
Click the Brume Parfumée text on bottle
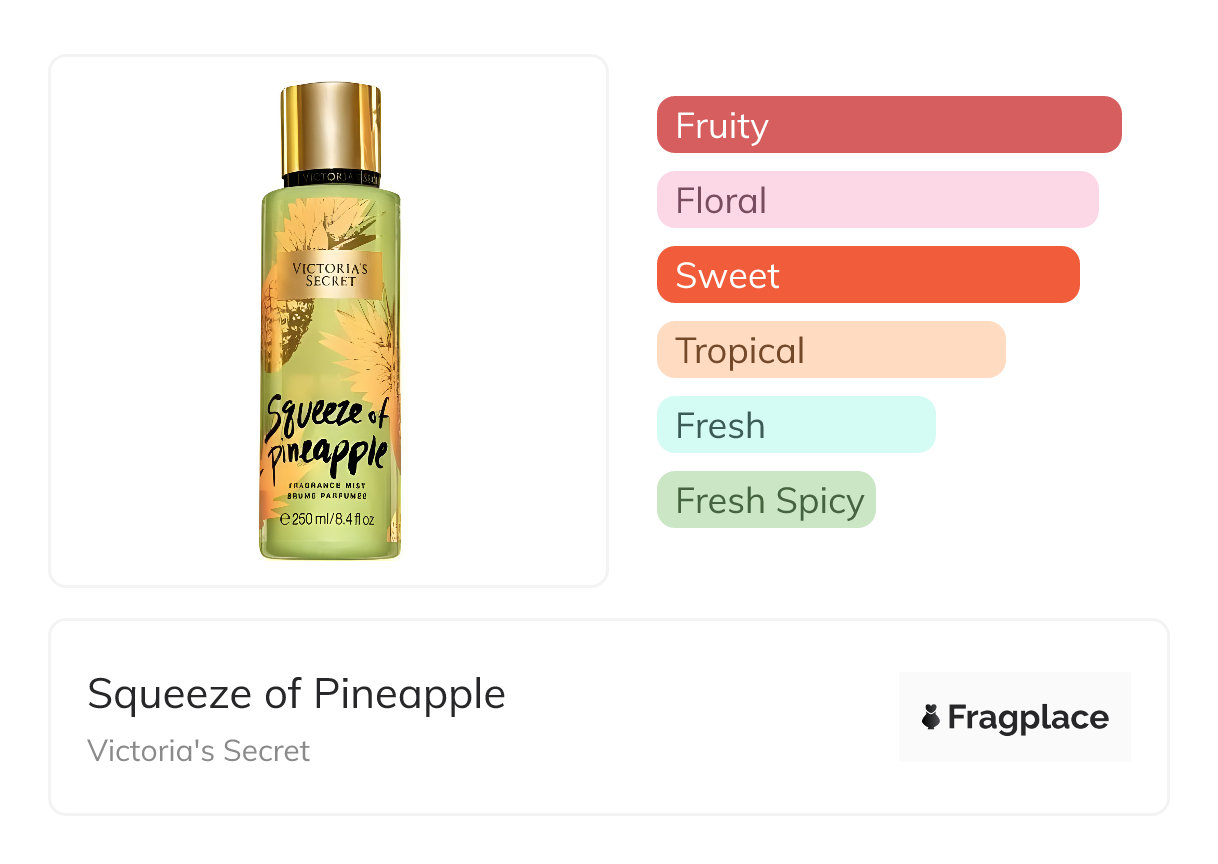327,496
